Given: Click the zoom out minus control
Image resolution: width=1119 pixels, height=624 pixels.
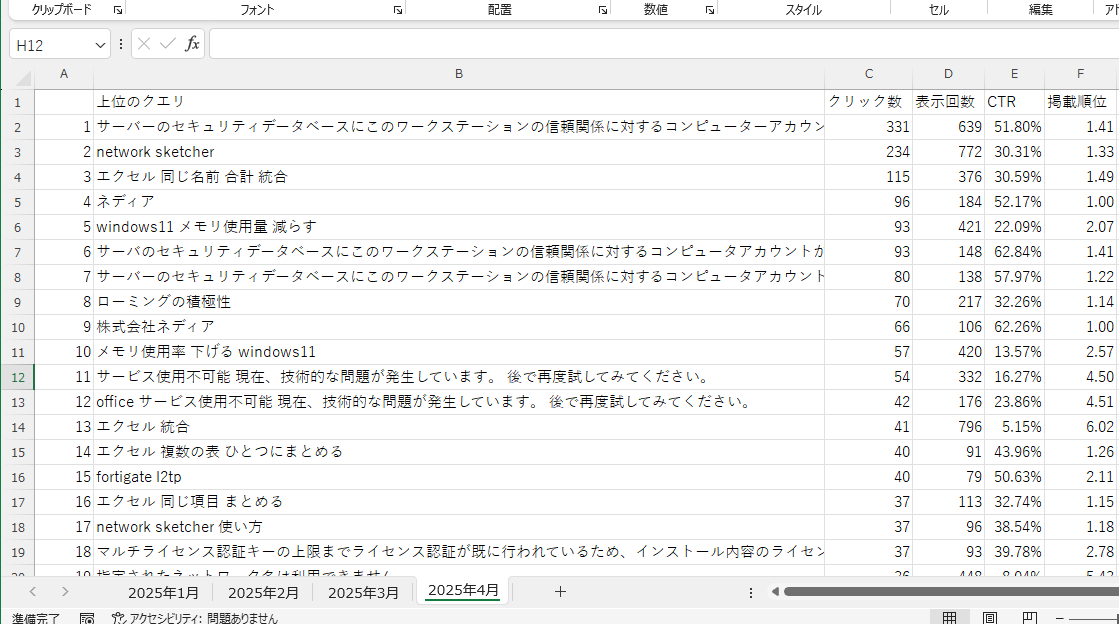Looking at the screenshot, I should (x=1060, y=616).
